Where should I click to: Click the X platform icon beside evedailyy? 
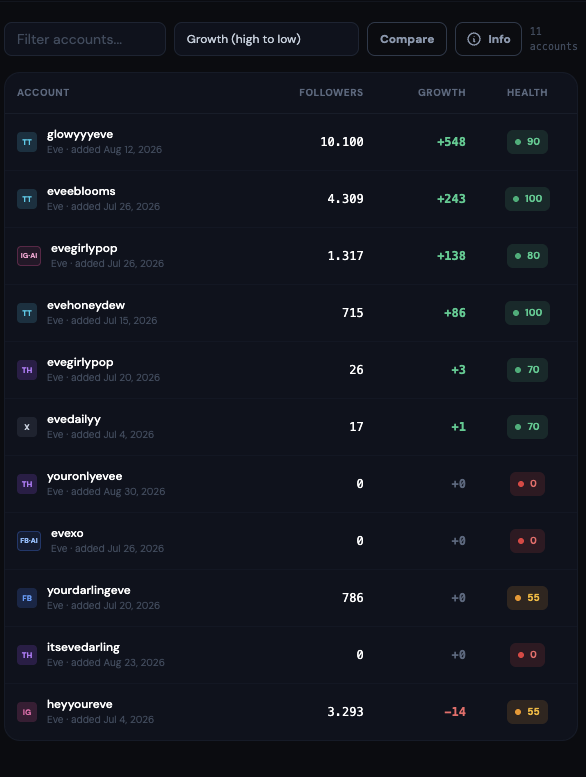pos(27,427)
